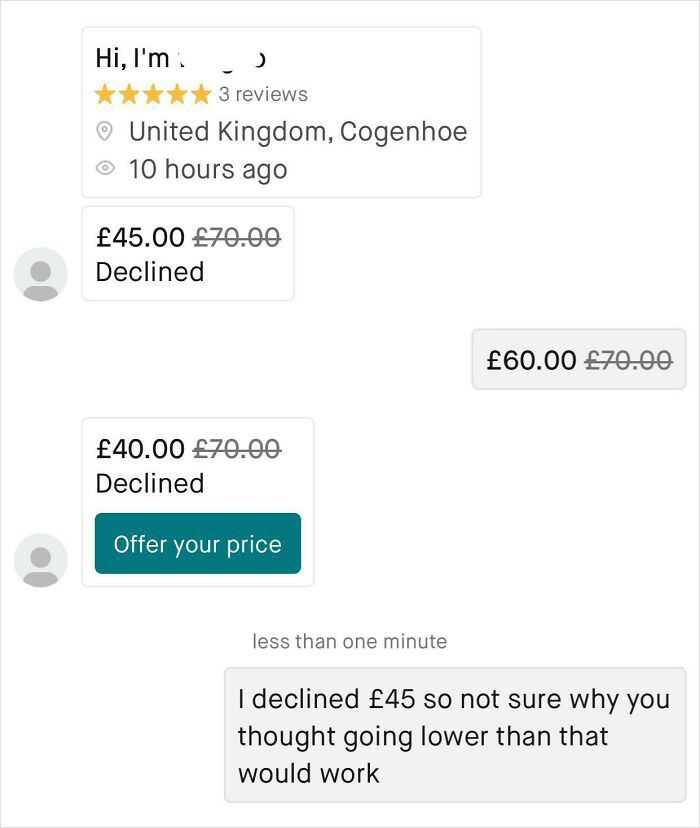700x828 pixels.
Task: Click the first star in the rating
Action: tap(103, 94)
